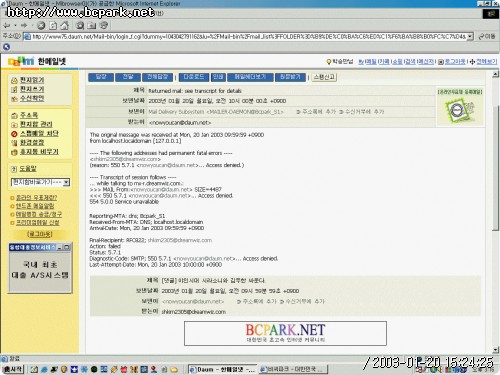Click the 인쇄 print button

point(218,77)
